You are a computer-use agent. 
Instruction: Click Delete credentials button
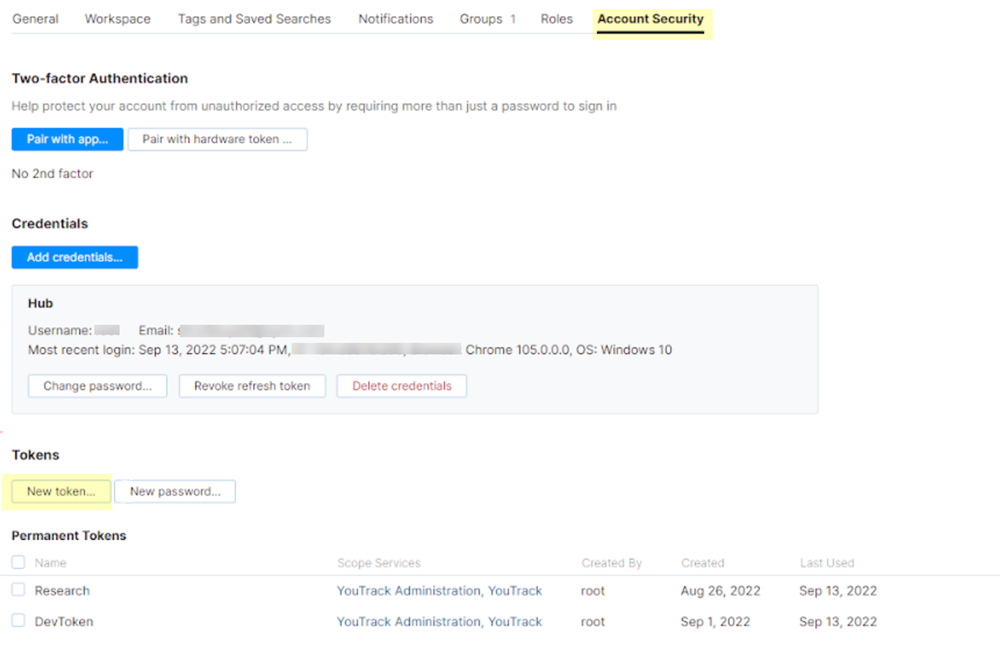(x=402, y=386)
